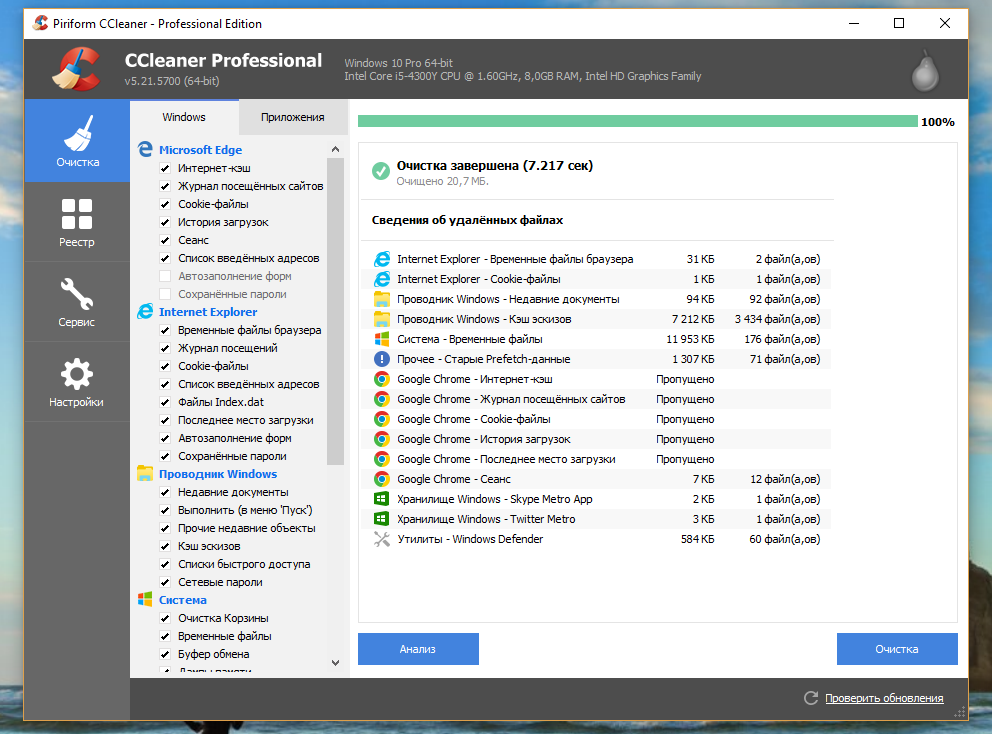
Task: Enable the Edge Автозаполнение форм checkbox
Action: 165,276
